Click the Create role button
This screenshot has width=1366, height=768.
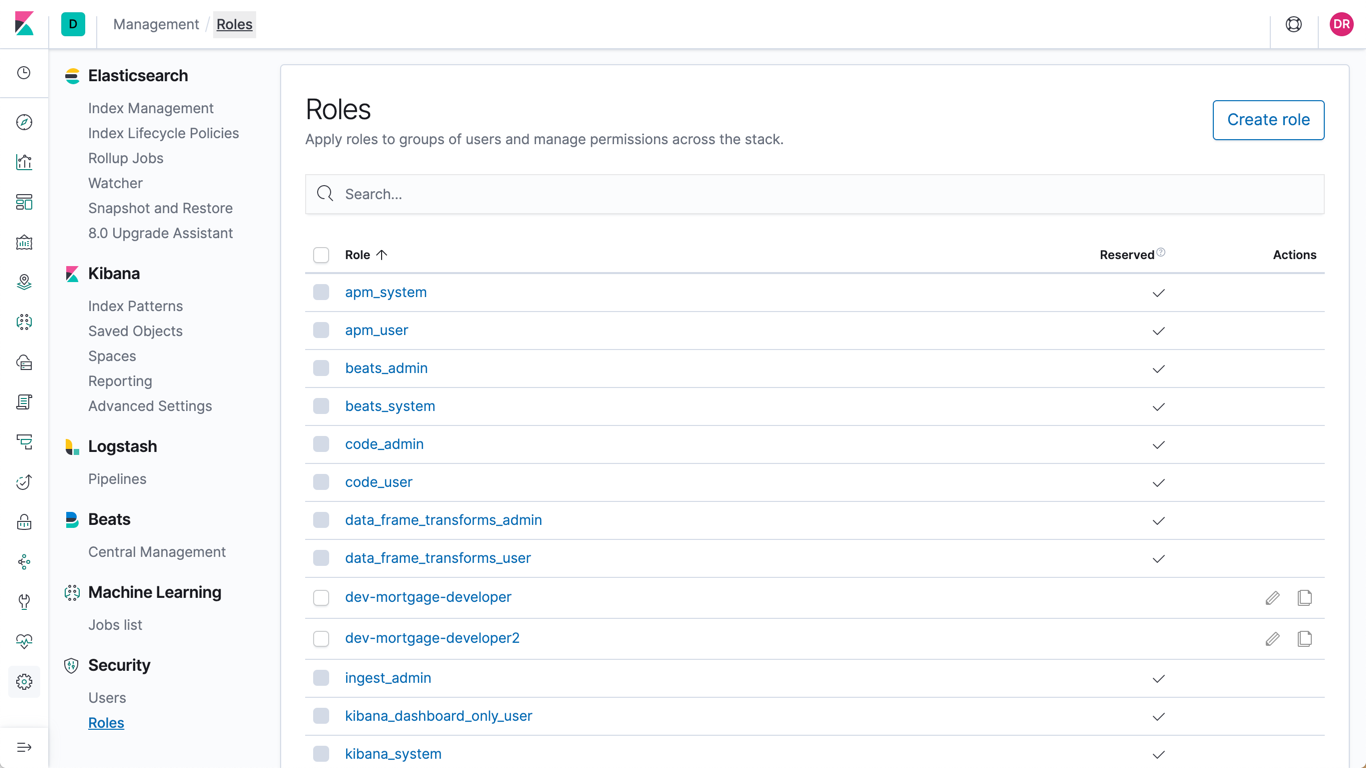[1268, 120]
